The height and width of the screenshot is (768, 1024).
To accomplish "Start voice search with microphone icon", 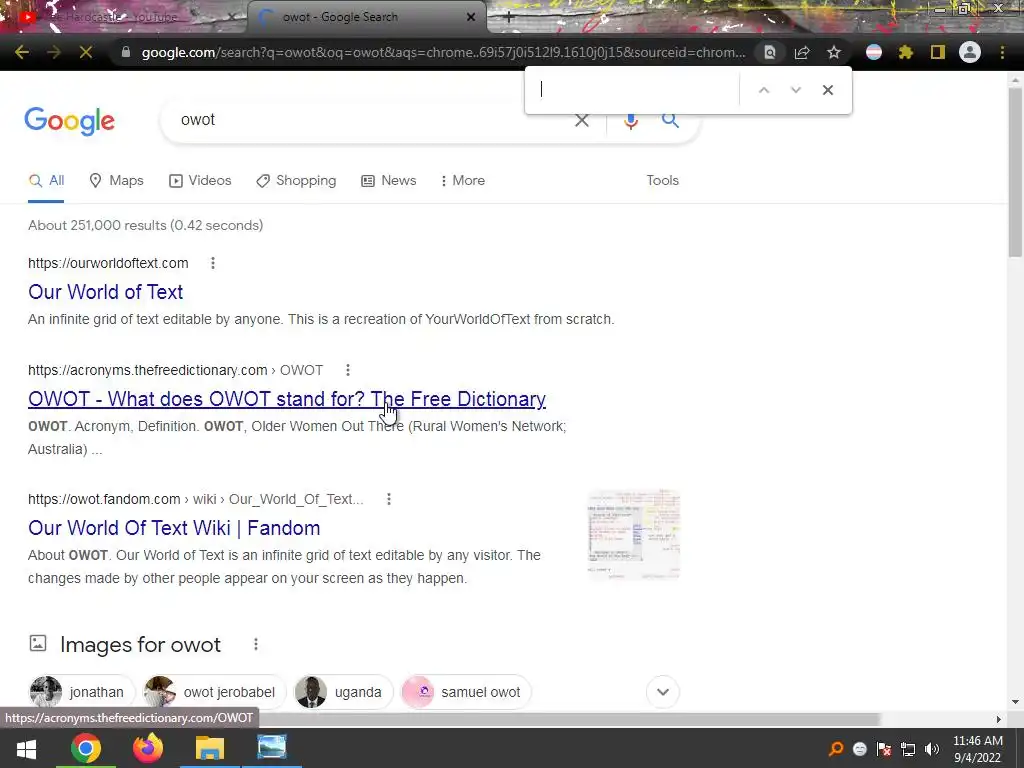I will click(x=630, y=120).
